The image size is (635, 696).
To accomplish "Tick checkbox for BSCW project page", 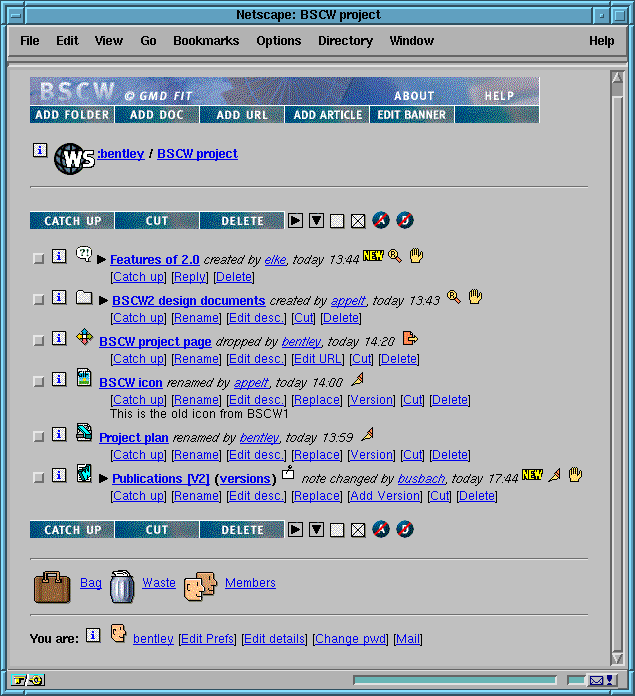I will click(x=39, y=340).
